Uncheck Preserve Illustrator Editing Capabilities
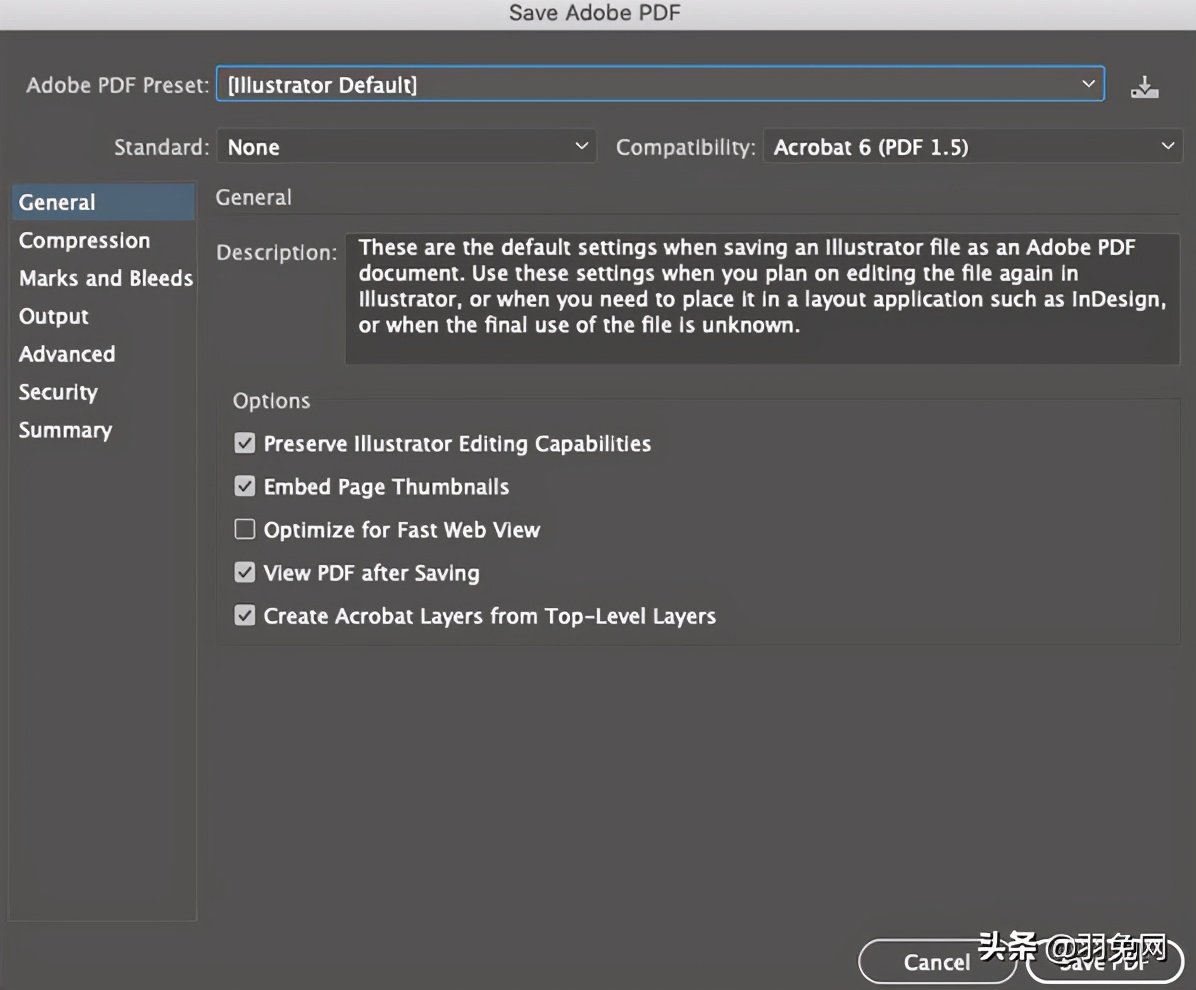Viewport: 1196px width, 990px height. click(x=245, y=443)
